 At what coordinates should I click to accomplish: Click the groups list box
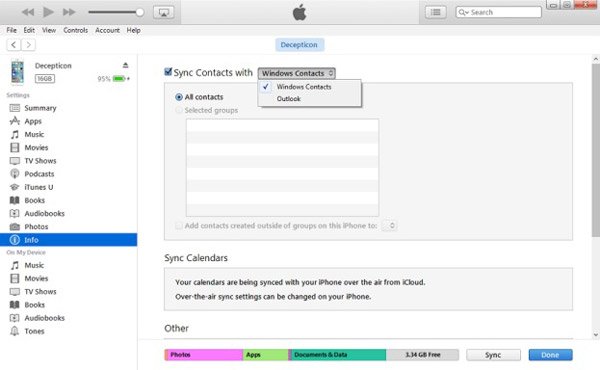point(282,168)
